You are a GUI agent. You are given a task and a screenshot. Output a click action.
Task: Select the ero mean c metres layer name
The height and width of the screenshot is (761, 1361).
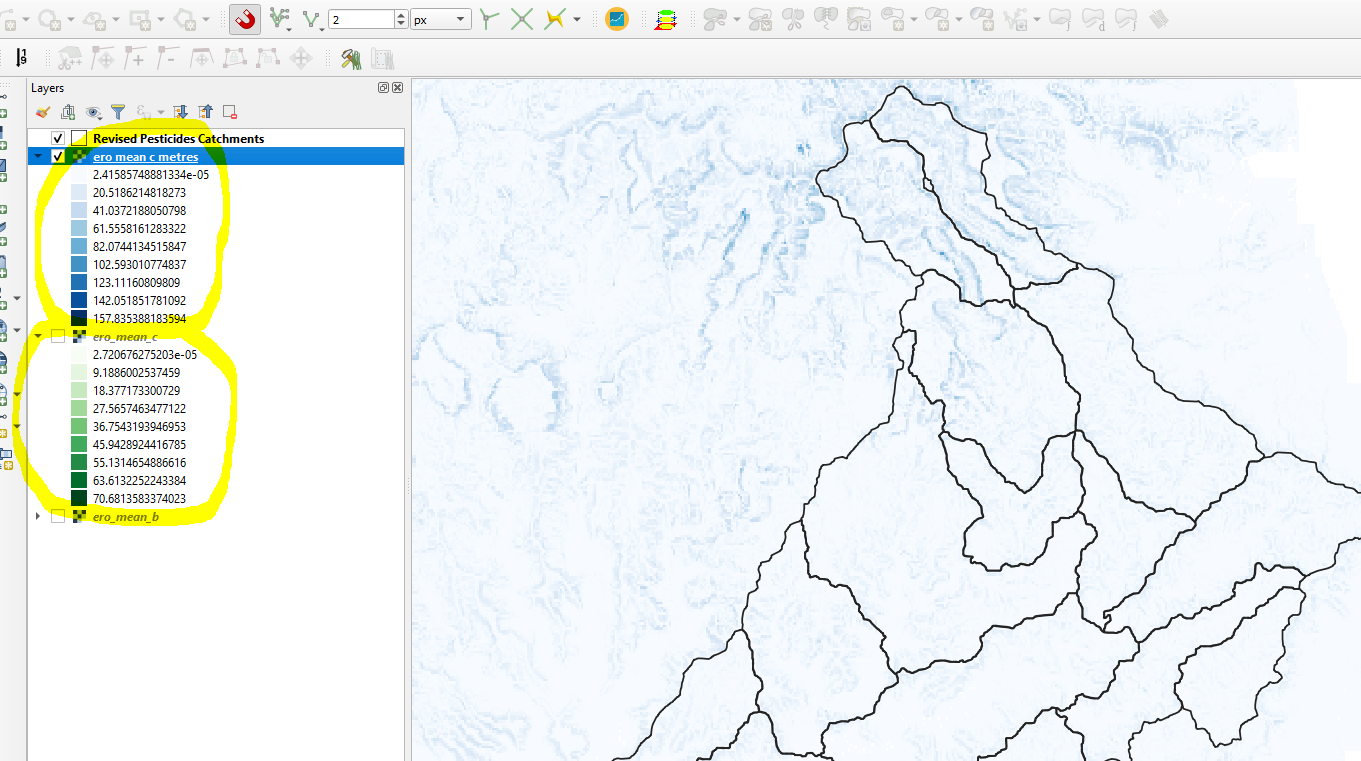[145, 157]
